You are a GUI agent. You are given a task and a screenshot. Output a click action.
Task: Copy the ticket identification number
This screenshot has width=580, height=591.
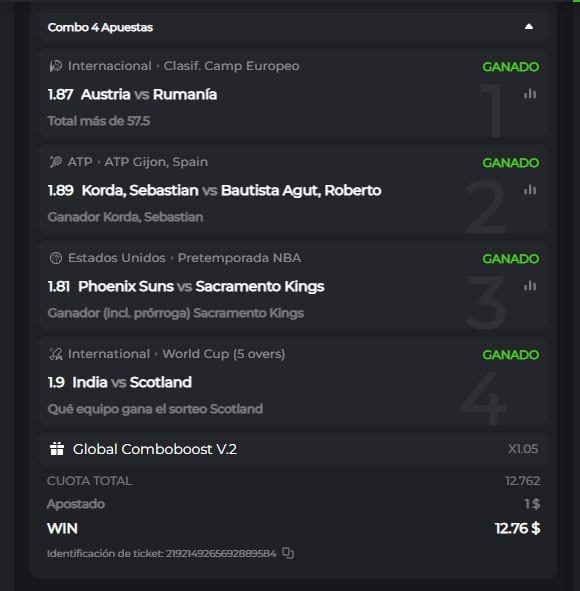[288, 553]
